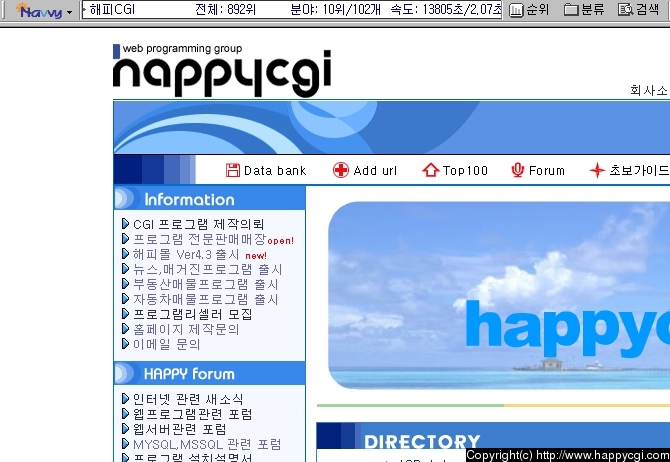This screenshot has height=462, width=670.
Task: Open 해피몰 Ver4.3 출시 link
Action: point(186,254)
